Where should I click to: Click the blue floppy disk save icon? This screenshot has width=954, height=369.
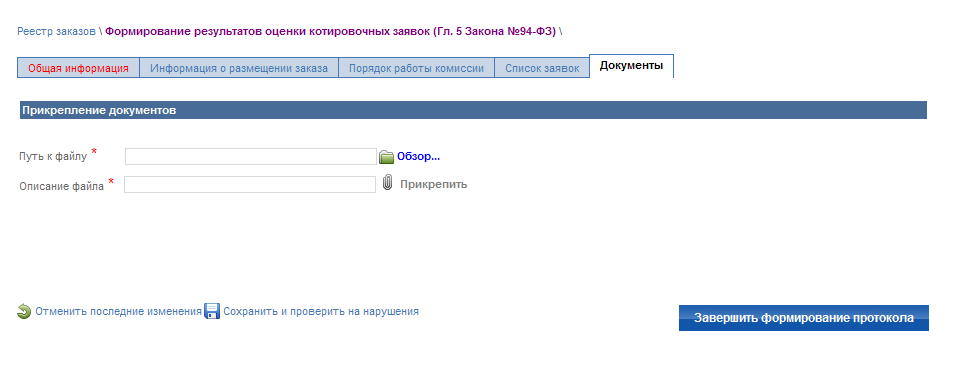(212, 312)
